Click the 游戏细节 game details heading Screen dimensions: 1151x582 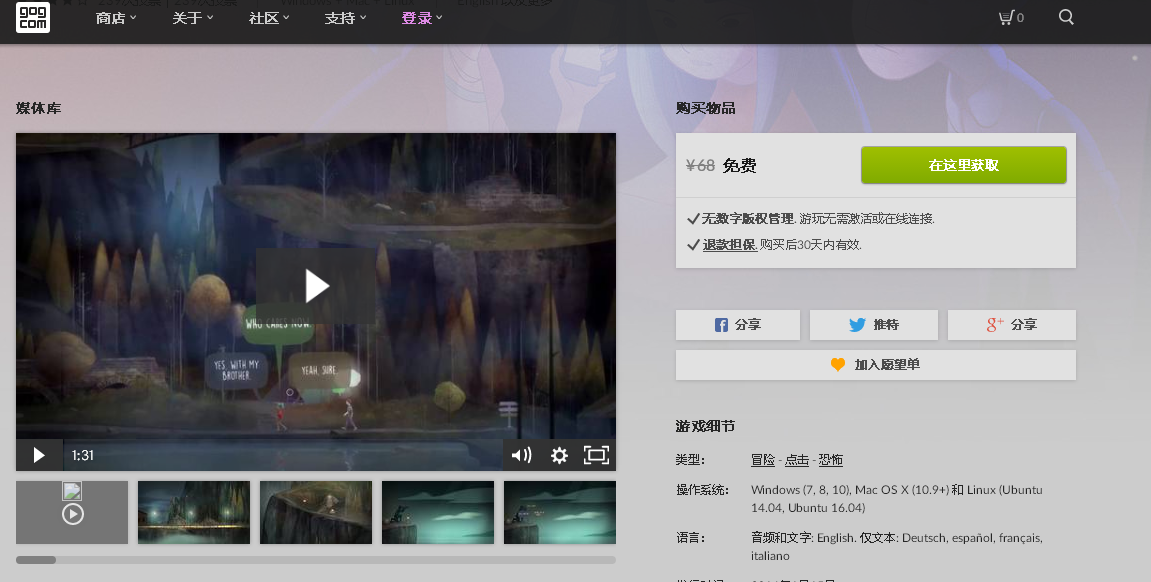point(705,426)
